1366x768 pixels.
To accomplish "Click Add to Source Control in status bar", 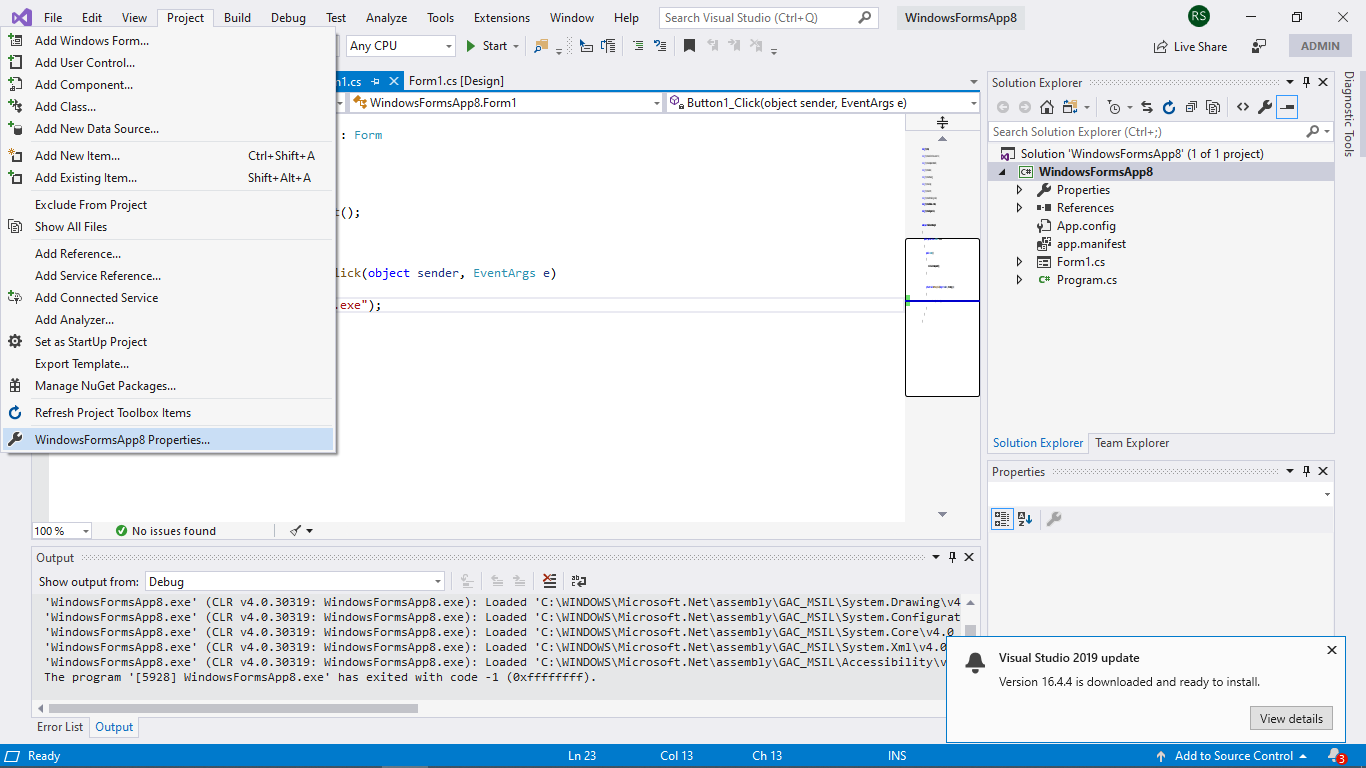I will tap(1232, 756).
